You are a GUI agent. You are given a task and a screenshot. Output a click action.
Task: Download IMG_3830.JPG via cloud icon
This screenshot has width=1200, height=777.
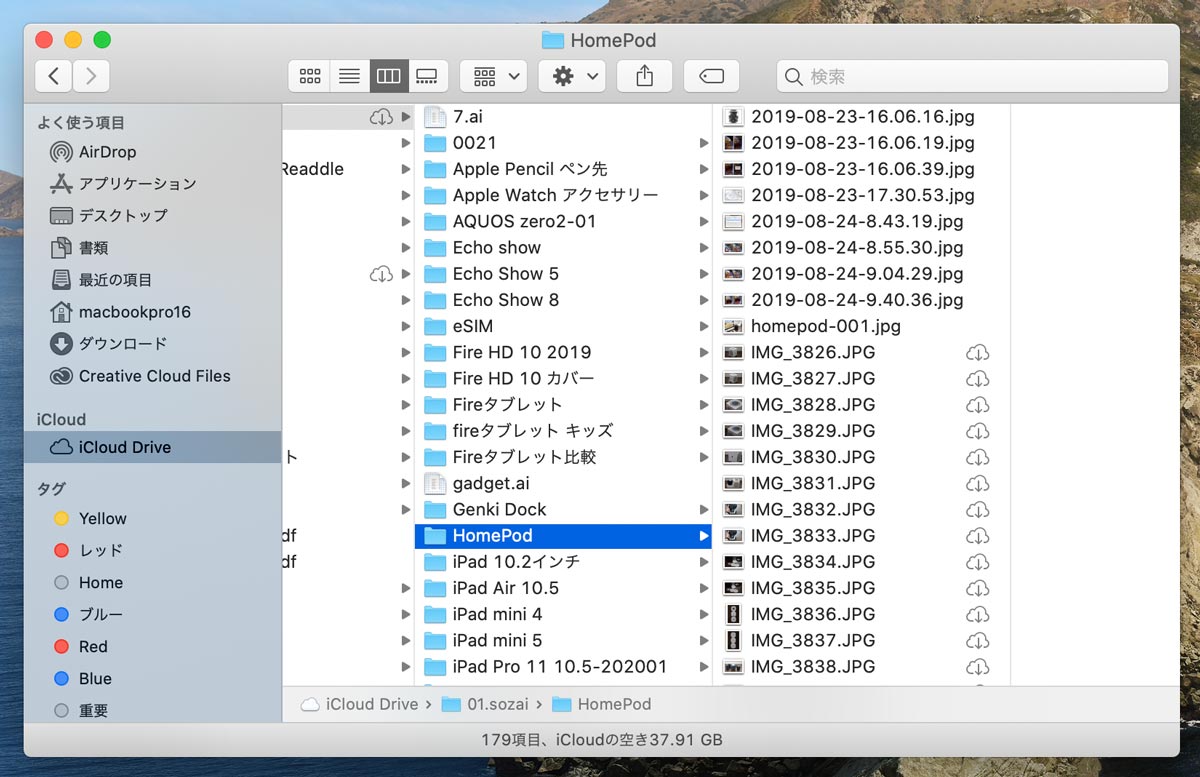977,457
